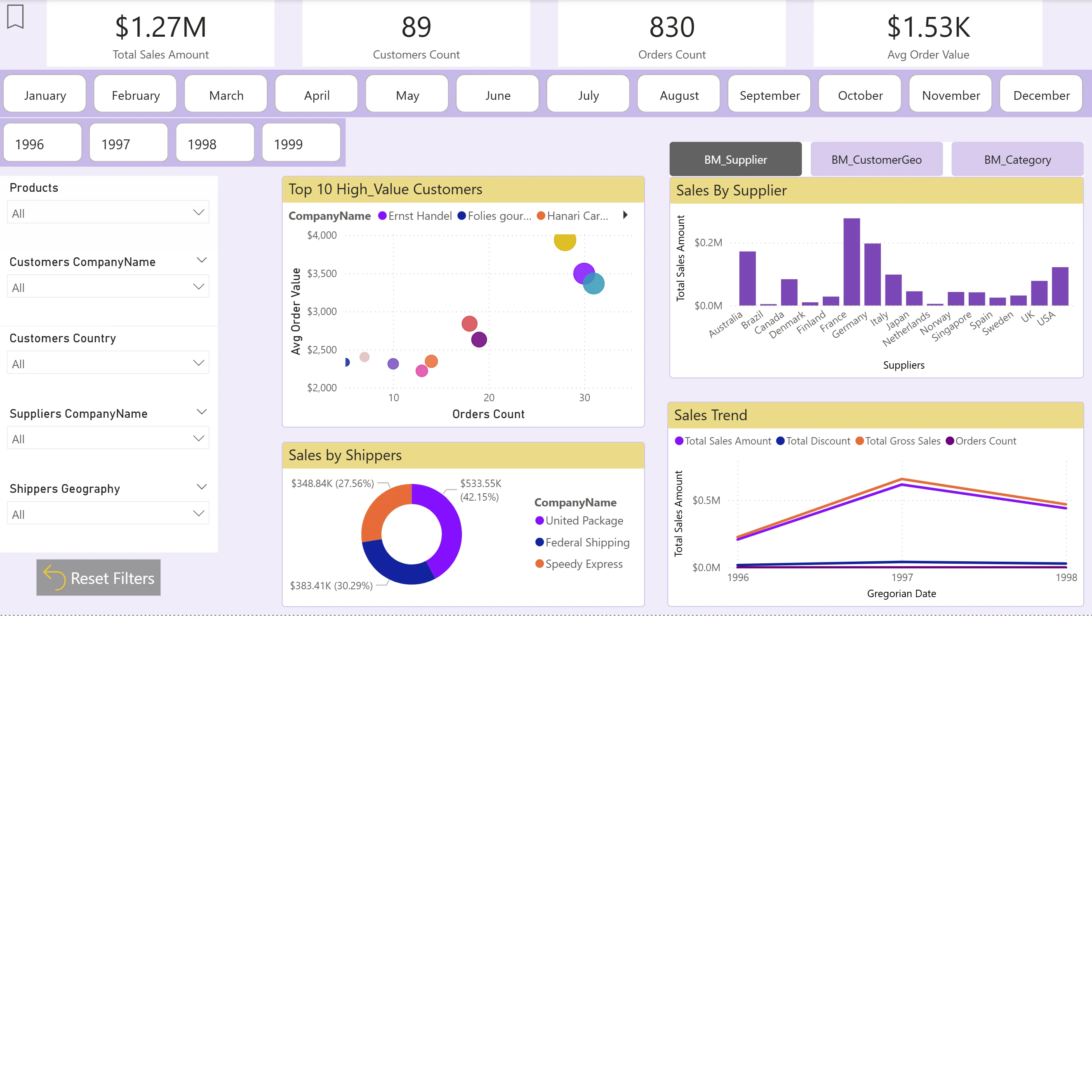Click the Germany bar in Sales By Supplier
The height and width of the screenshot is (1092, 1092).
coord(851,262)
